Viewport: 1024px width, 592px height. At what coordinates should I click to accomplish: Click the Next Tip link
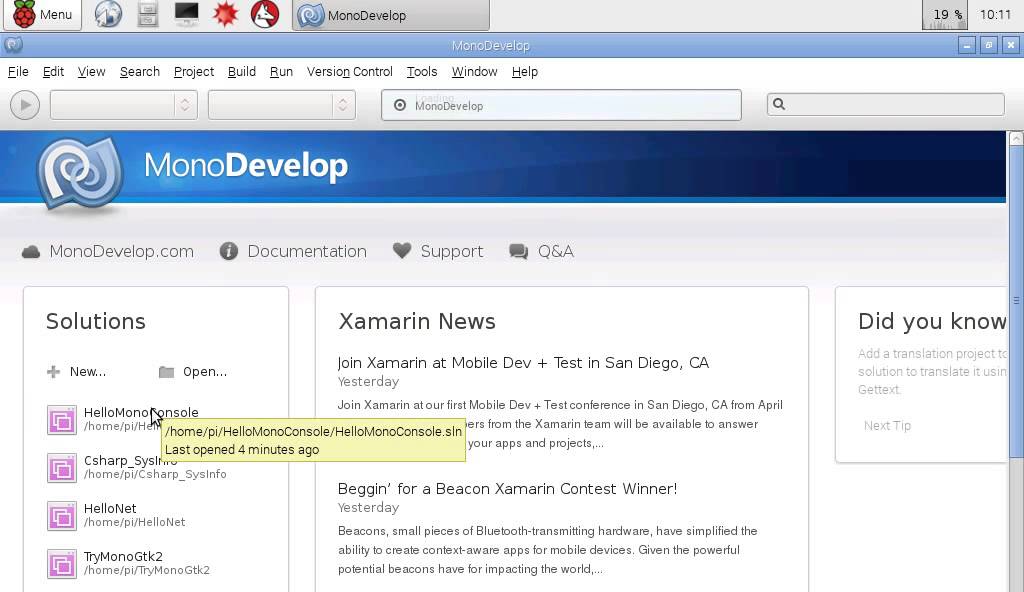tap(887, 425)
